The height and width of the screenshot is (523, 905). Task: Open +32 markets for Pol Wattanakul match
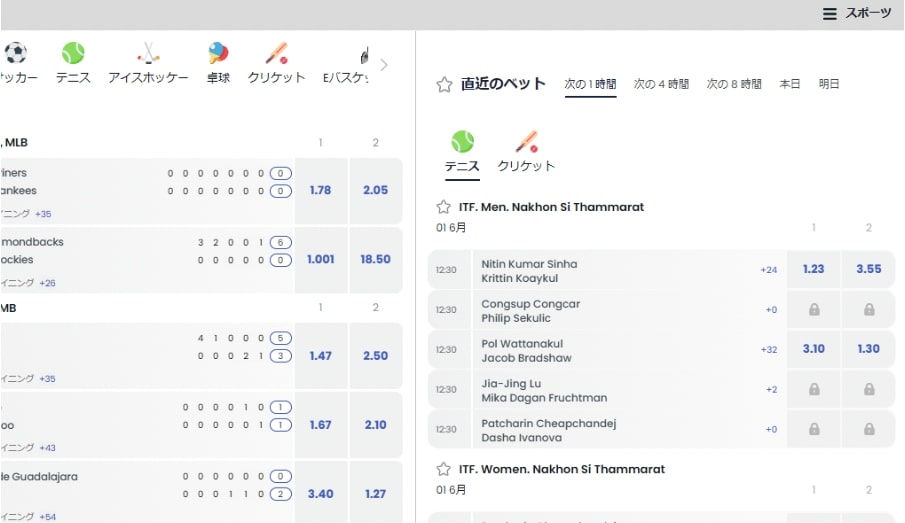[x=769, y=349]
